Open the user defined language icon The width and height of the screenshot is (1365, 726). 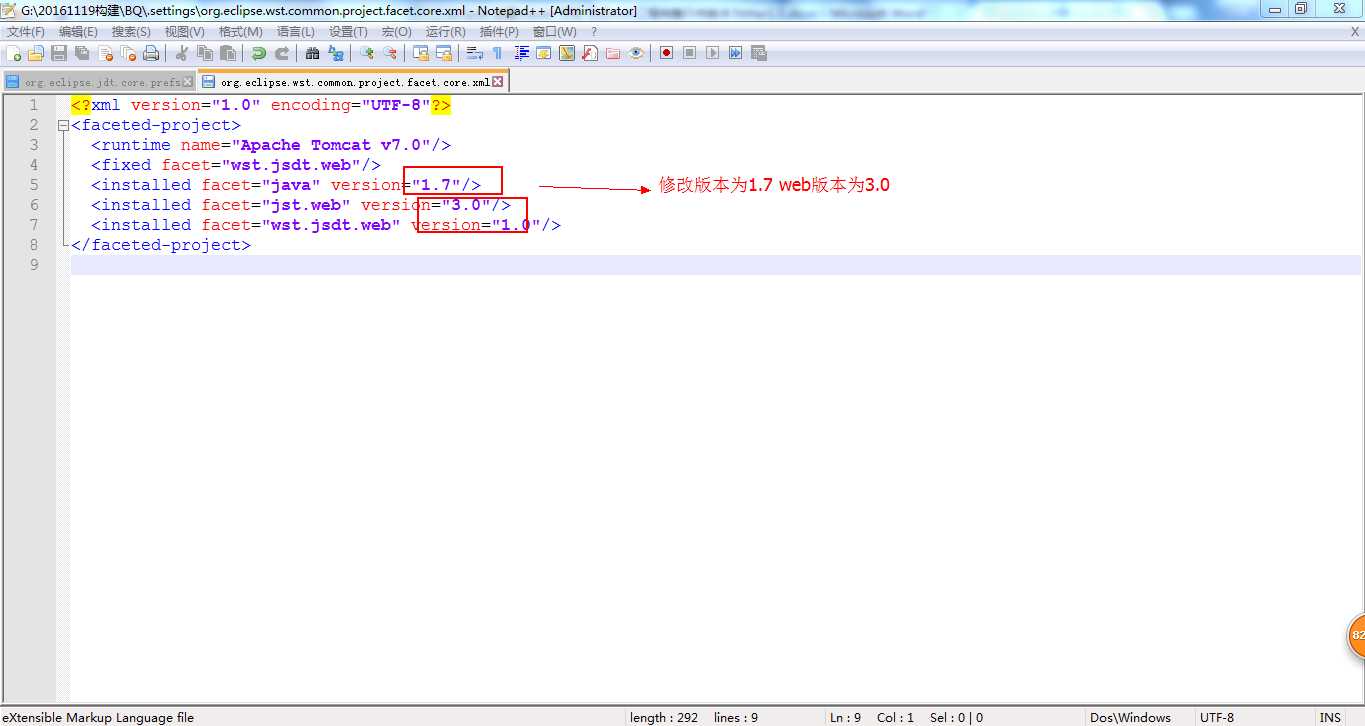pos(544,53)
